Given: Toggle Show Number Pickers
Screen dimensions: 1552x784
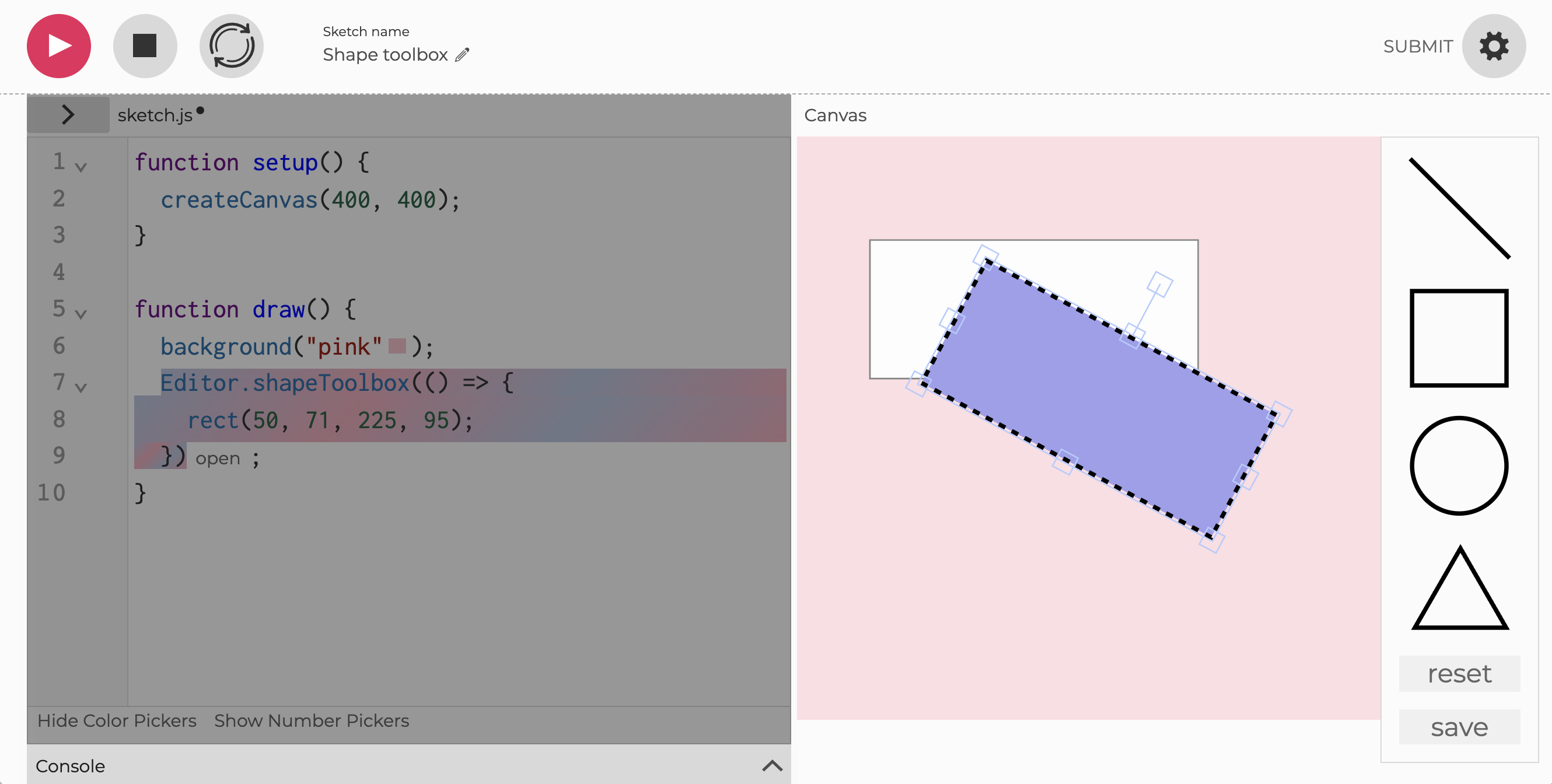Looking at the screenshot, I should [x=312, y=720].
